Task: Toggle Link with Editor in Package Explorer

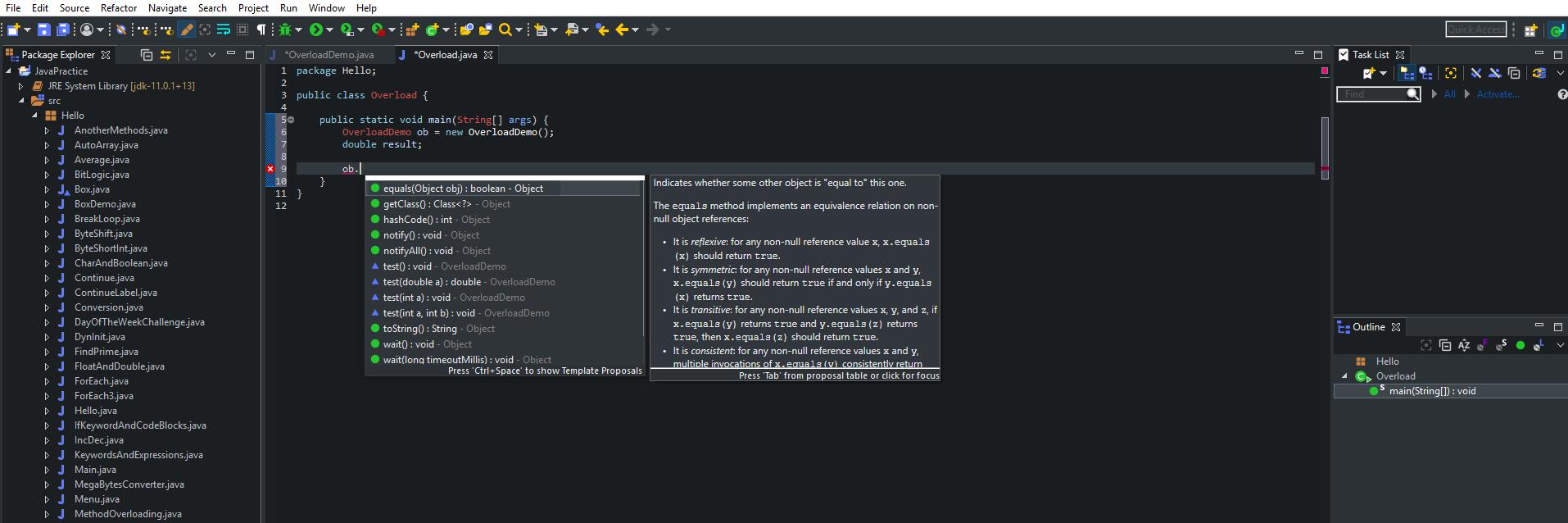Action: pos(165,55)
